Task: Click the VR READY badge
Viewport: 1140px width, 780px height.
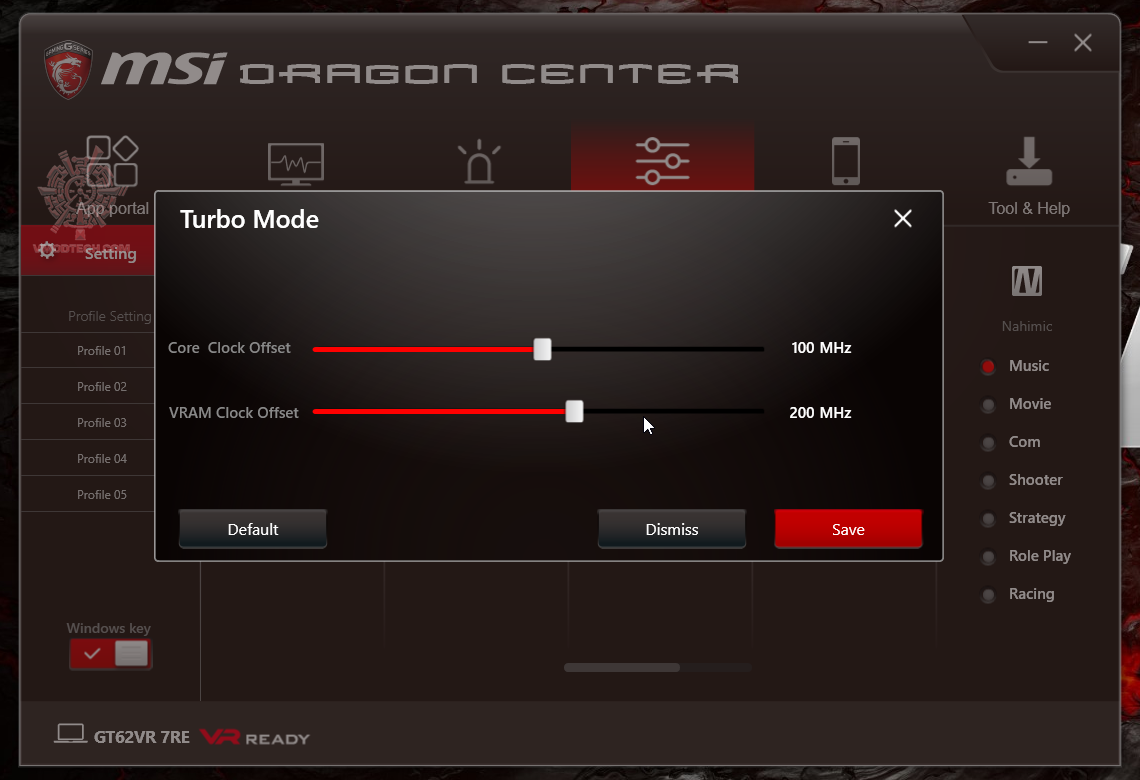Action: coord(254,738)
